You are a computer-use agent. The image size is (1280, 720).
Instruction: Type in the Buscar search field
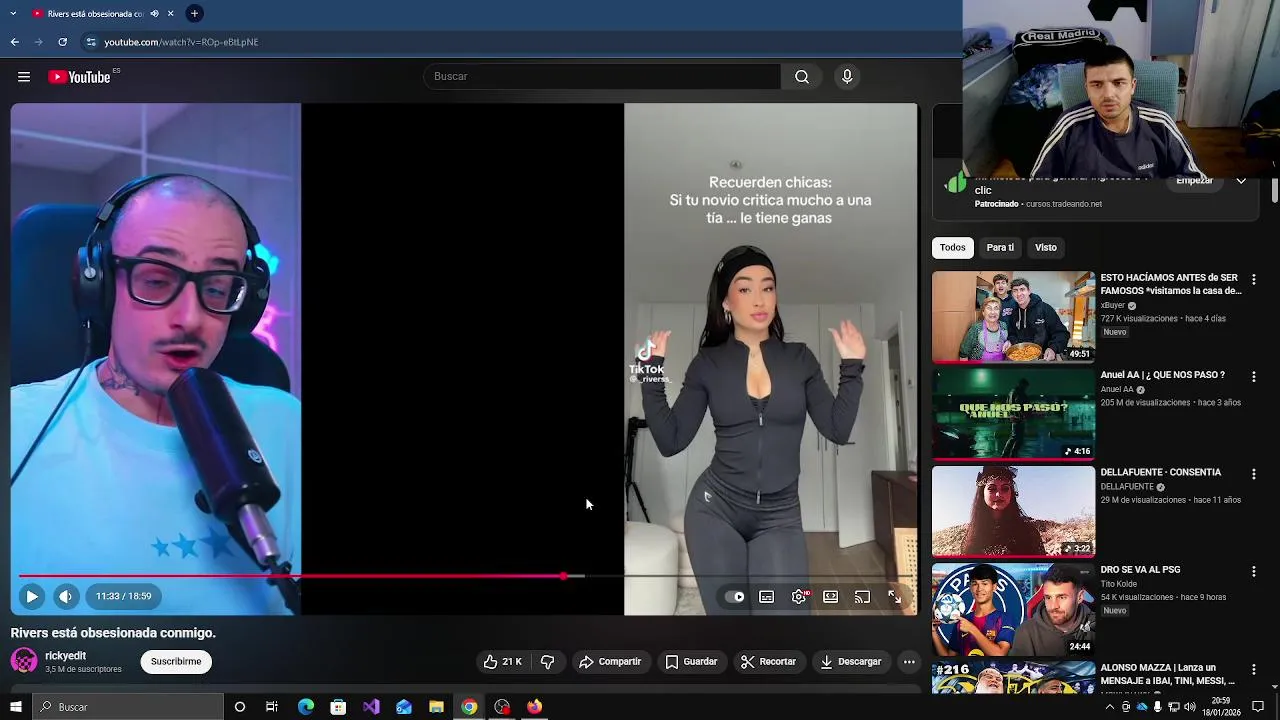point(602,77)
